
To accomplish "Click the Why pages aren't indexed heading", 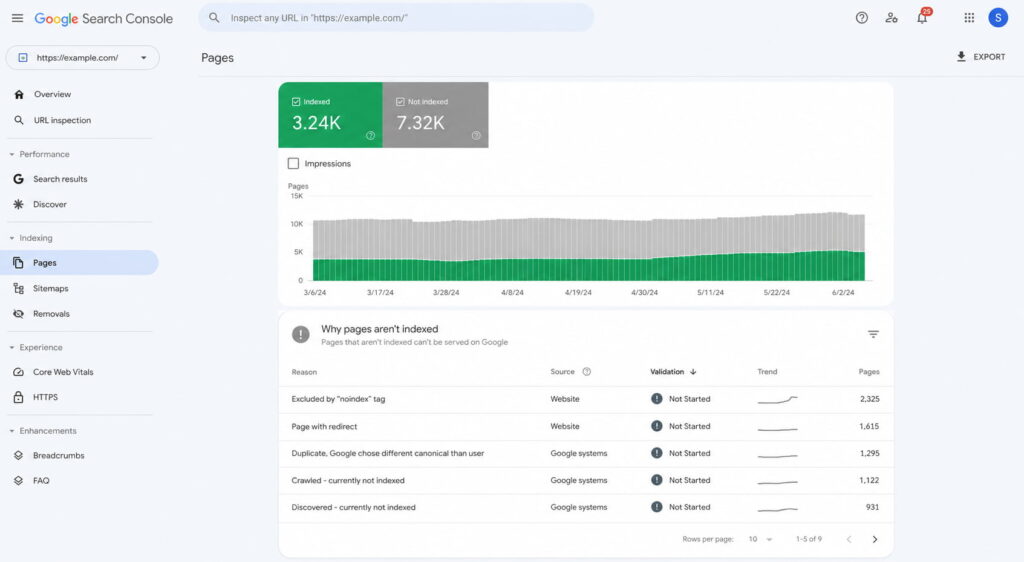I will click(x=379, y=329).
